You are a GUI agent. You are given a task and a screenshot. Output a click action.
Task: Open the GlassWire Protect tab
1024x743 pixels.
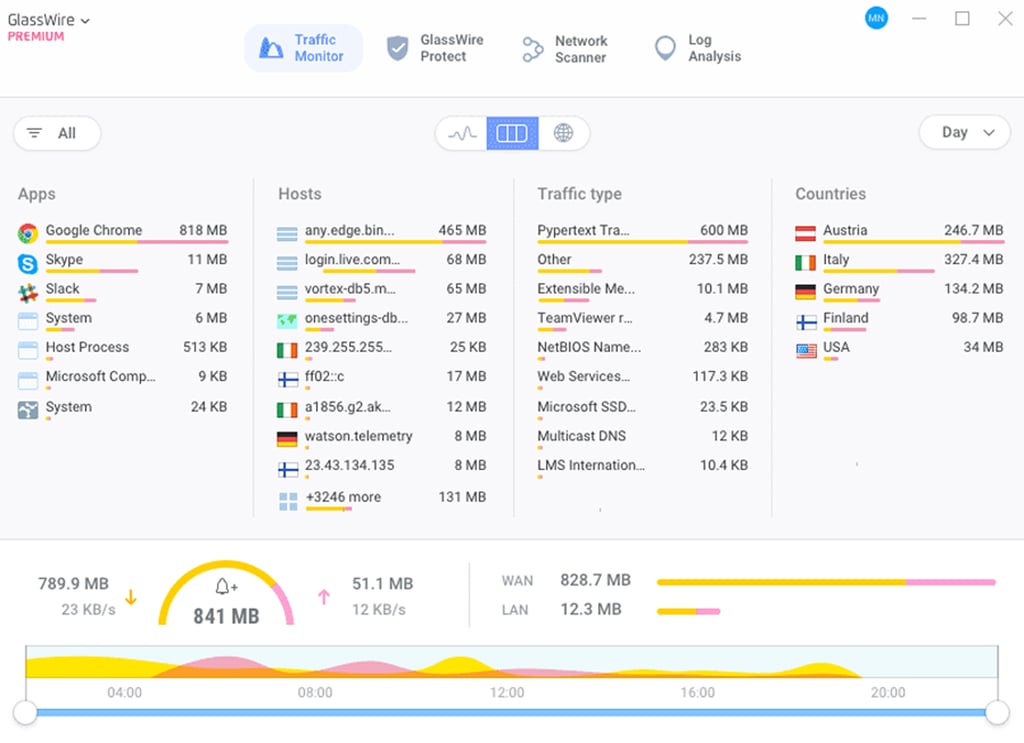tap(434, 47)
